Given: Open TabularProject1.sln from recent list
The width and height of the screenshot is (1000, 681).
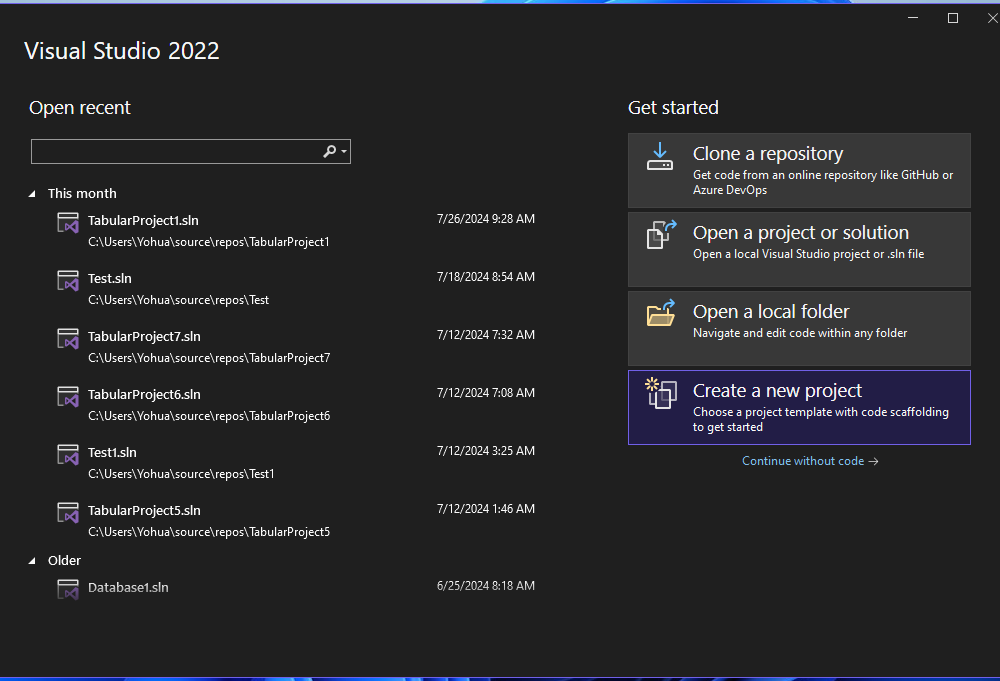Looking at the screenshot, I should (296, 230).
